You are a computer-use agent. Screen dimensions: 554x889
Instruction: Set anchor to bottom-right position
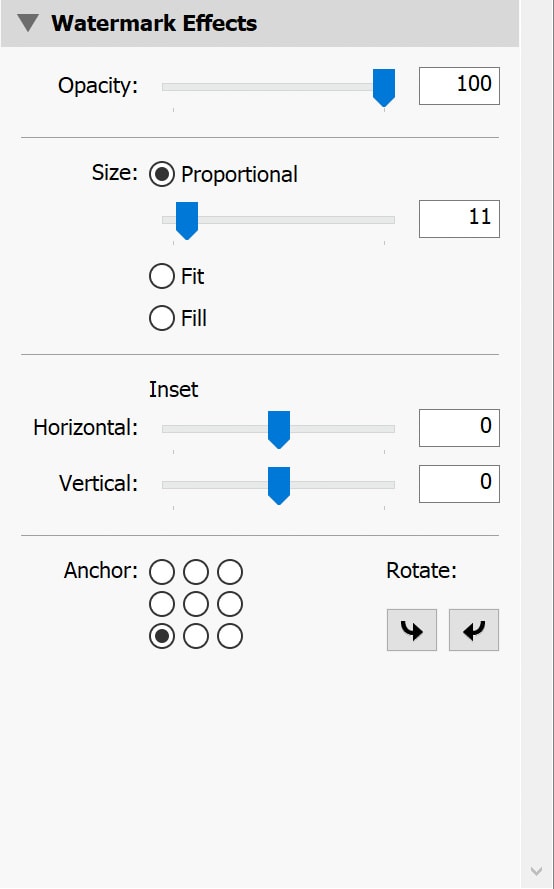[230, 637]
